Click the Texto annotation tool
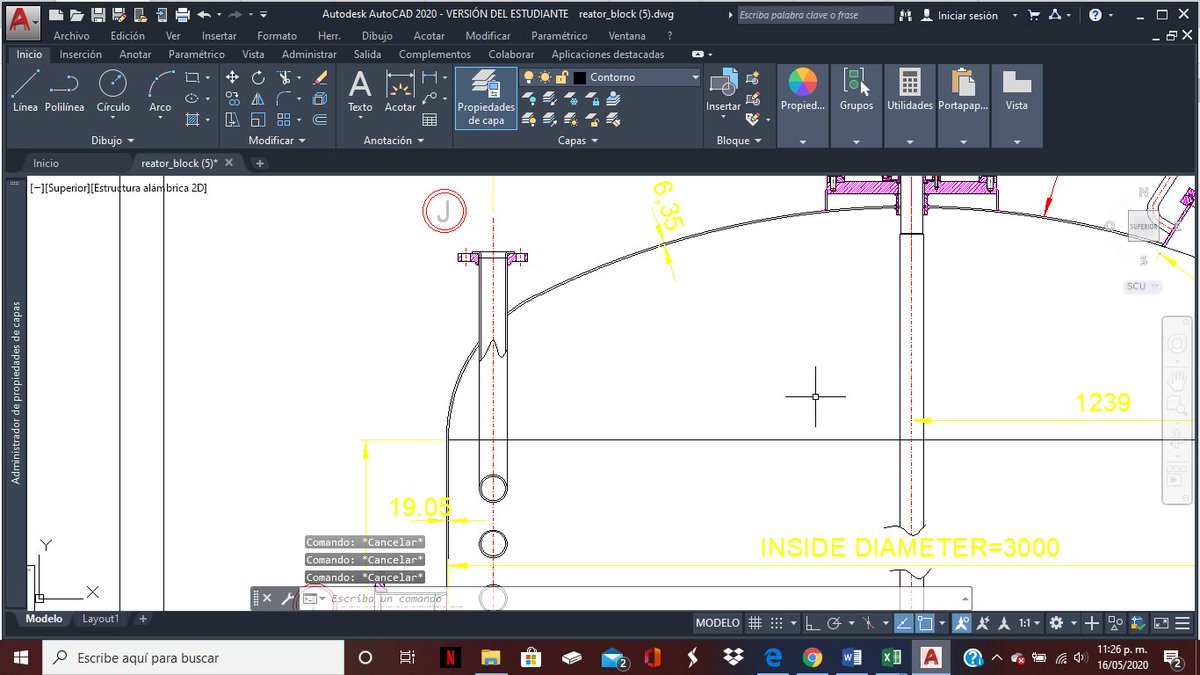The width and height of the screenshot is (1200, 675). pyautogui.click(x=360, y=91)
